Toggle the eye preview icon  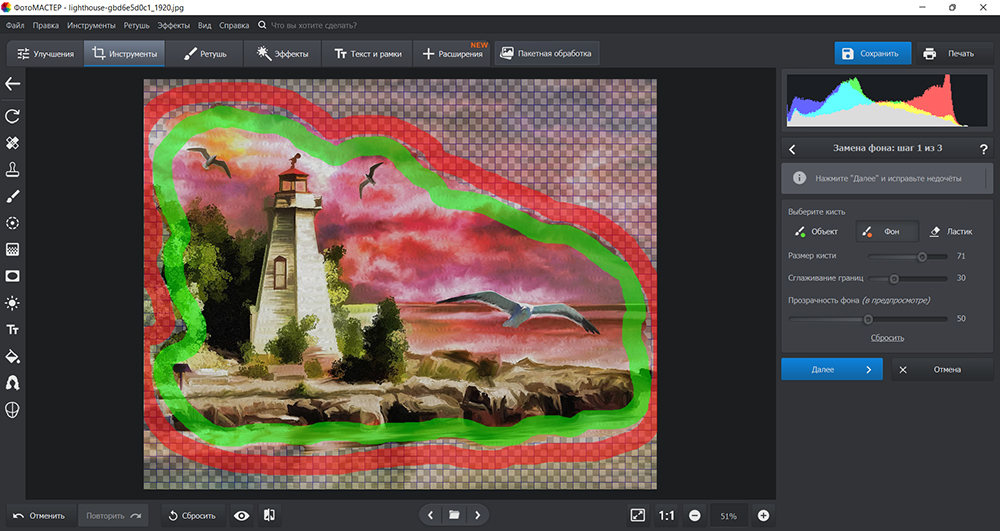(x=241, y=515)
